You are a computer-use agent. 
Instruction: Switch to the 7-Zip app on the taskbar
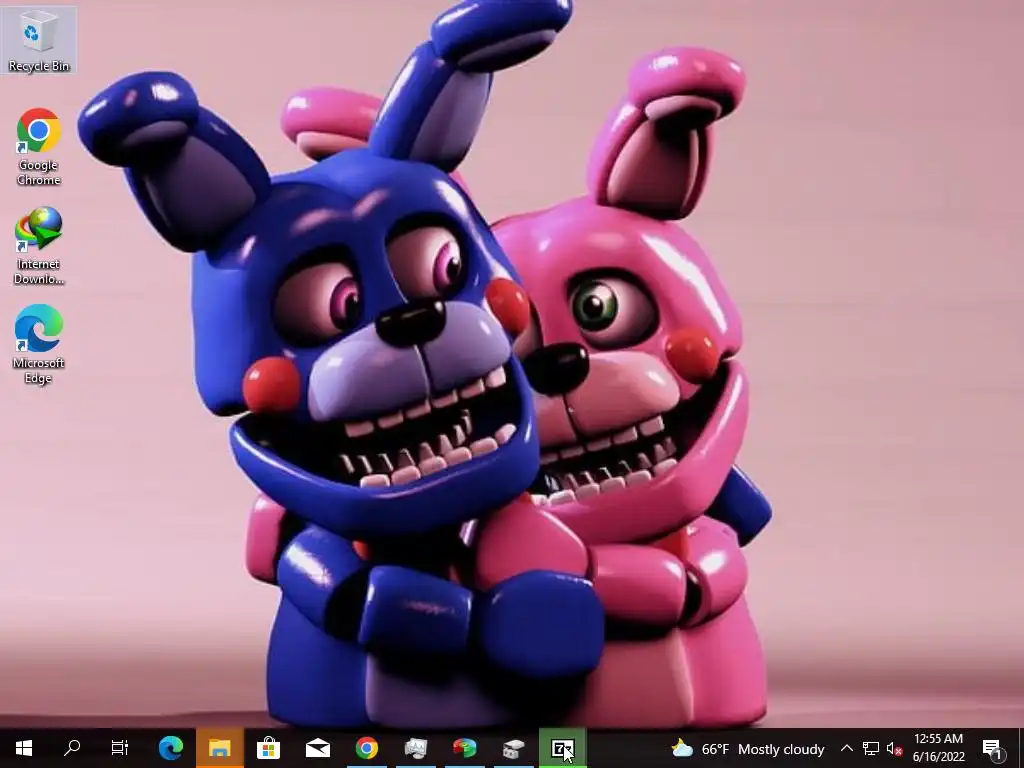pos(562,748)
